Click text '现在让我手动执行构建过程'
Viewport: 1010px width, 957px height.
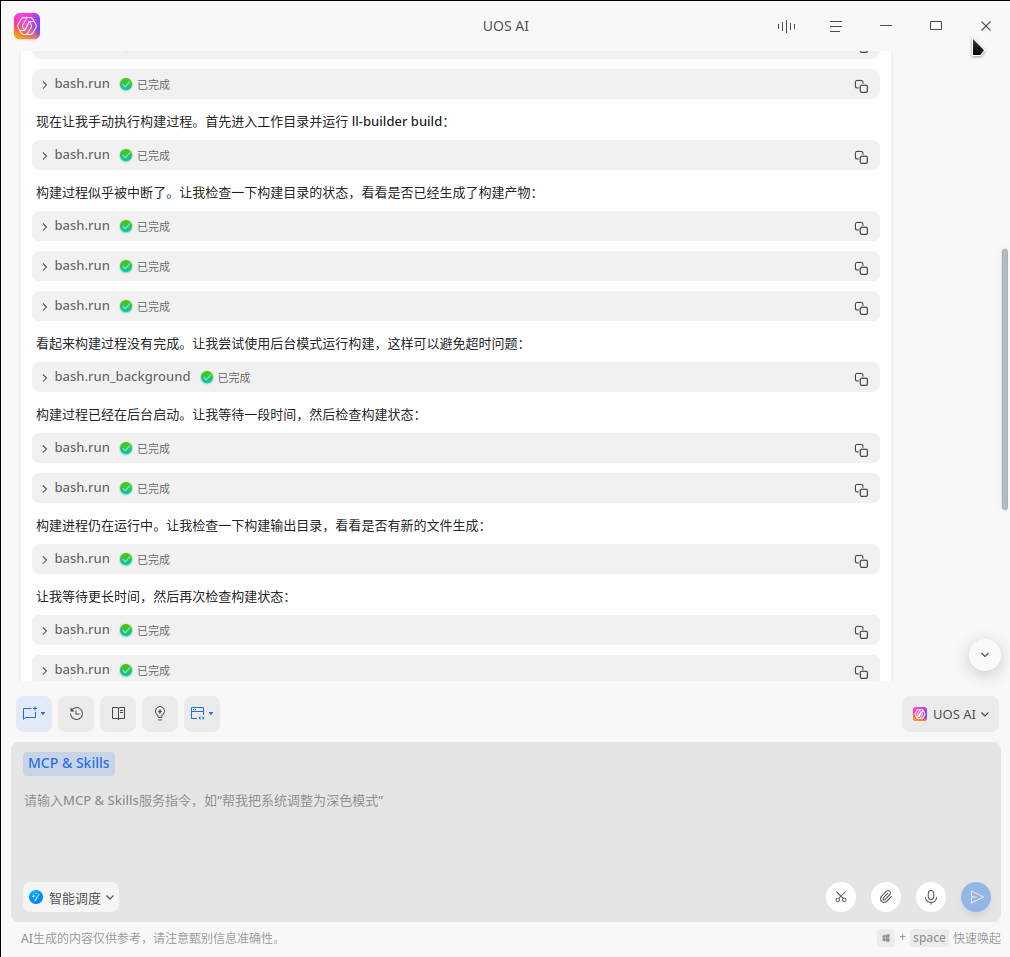pos(114,122)
